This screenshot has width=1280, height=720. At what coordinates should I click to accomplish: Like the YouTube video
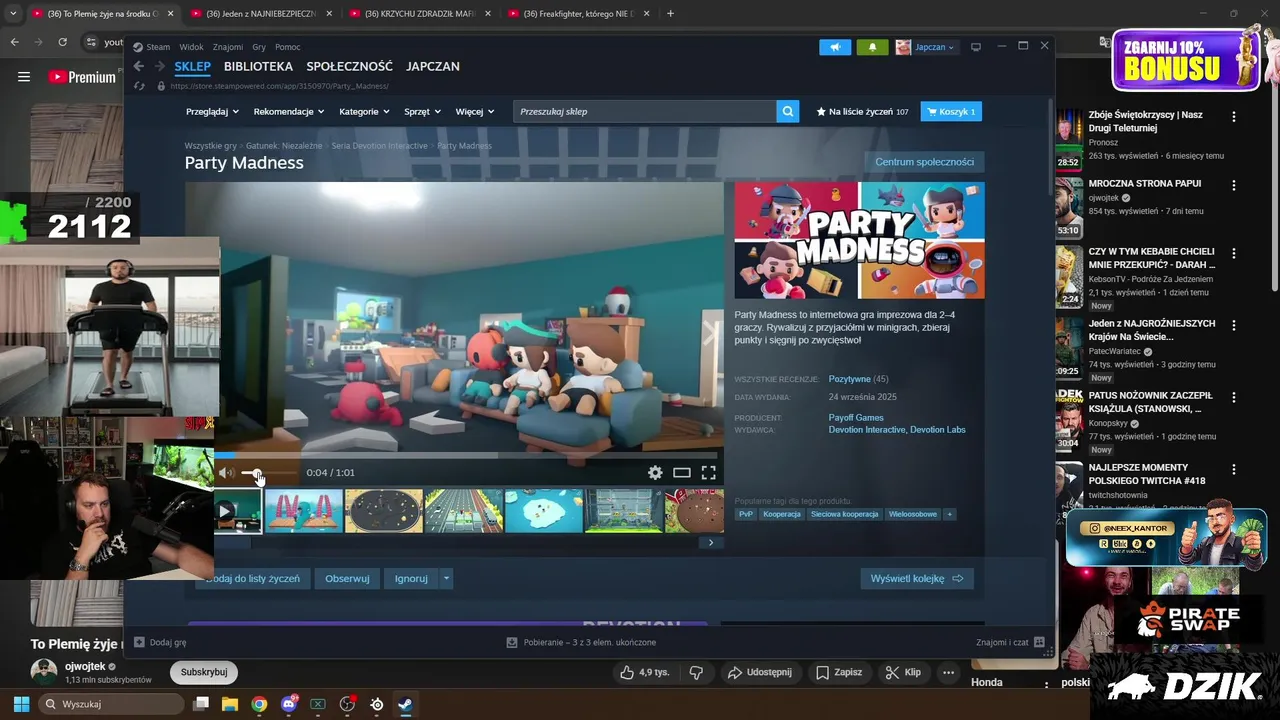click(644, 672)
